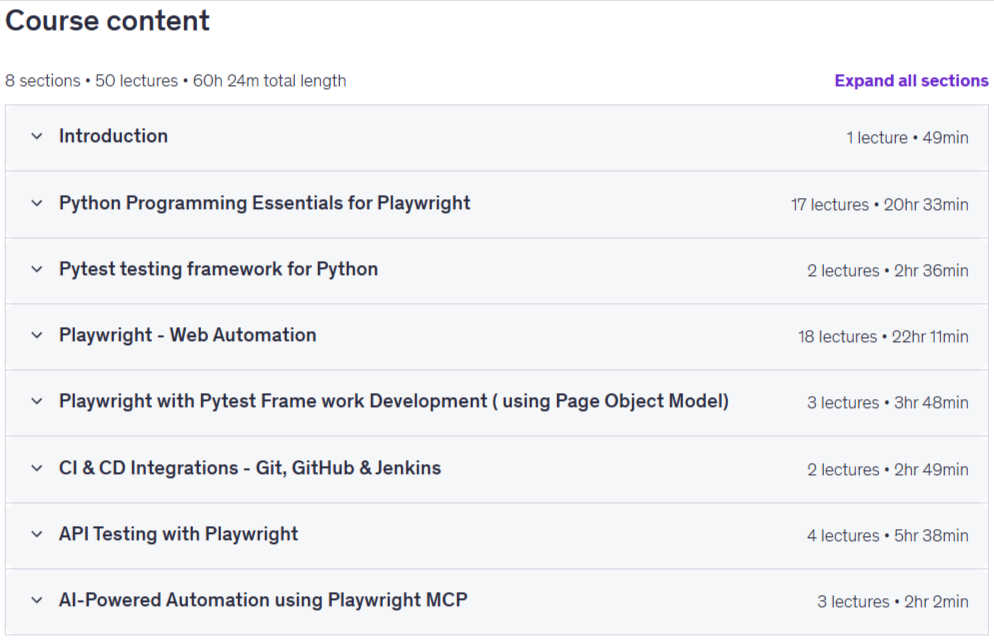Open the Introduction section title
This screenshot has height=643, width=994.
(113, 136)
